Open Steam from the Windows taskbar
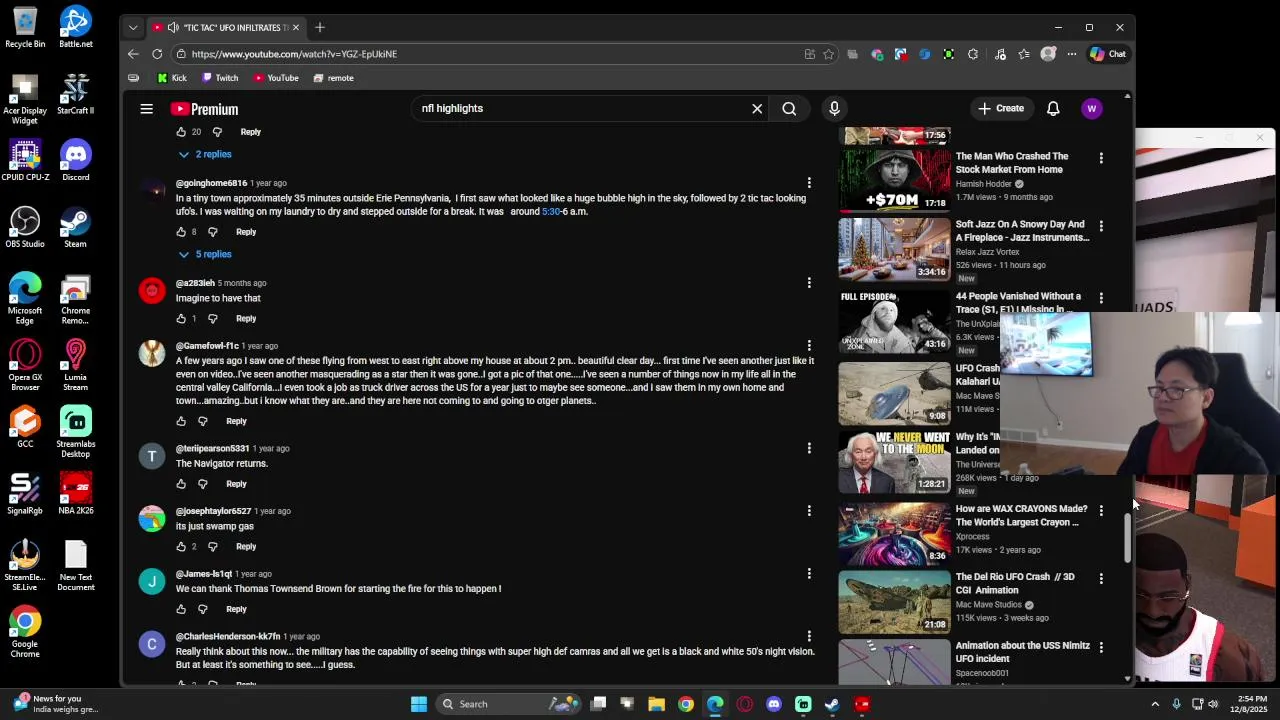This screenshot has height=720, width=1280. coord(832,704)
